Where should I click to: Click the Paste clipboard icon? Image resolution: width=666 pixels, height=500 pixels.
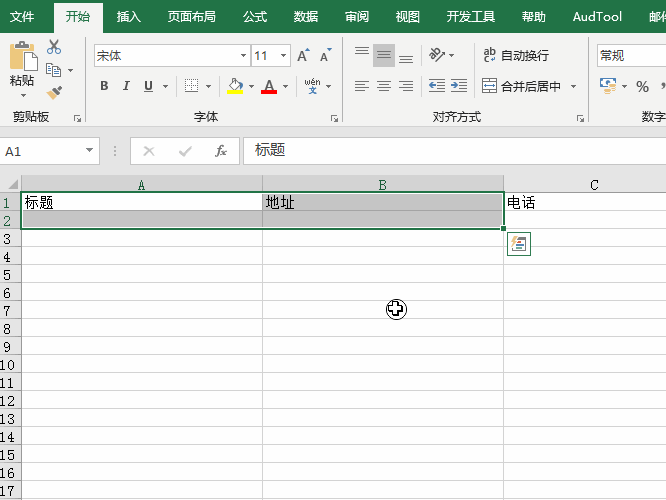[x=23, y=56]
